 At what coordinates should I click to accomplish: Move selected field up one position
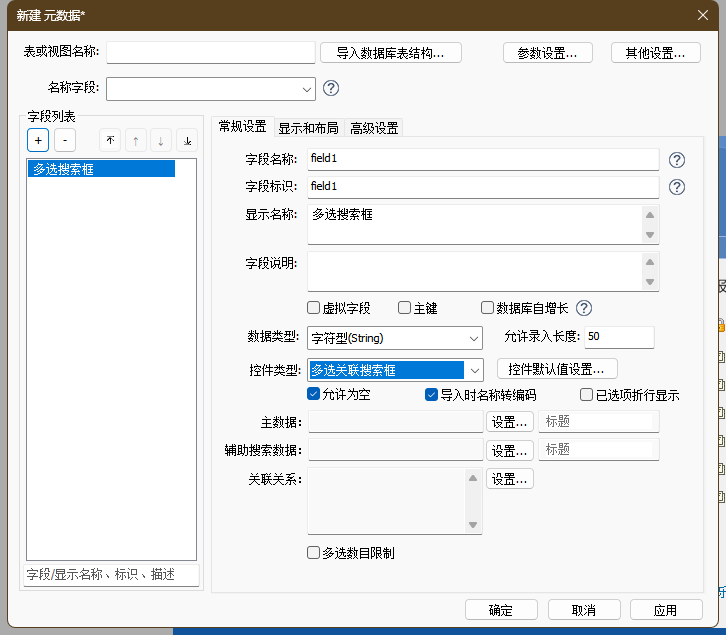coord(135,141)
